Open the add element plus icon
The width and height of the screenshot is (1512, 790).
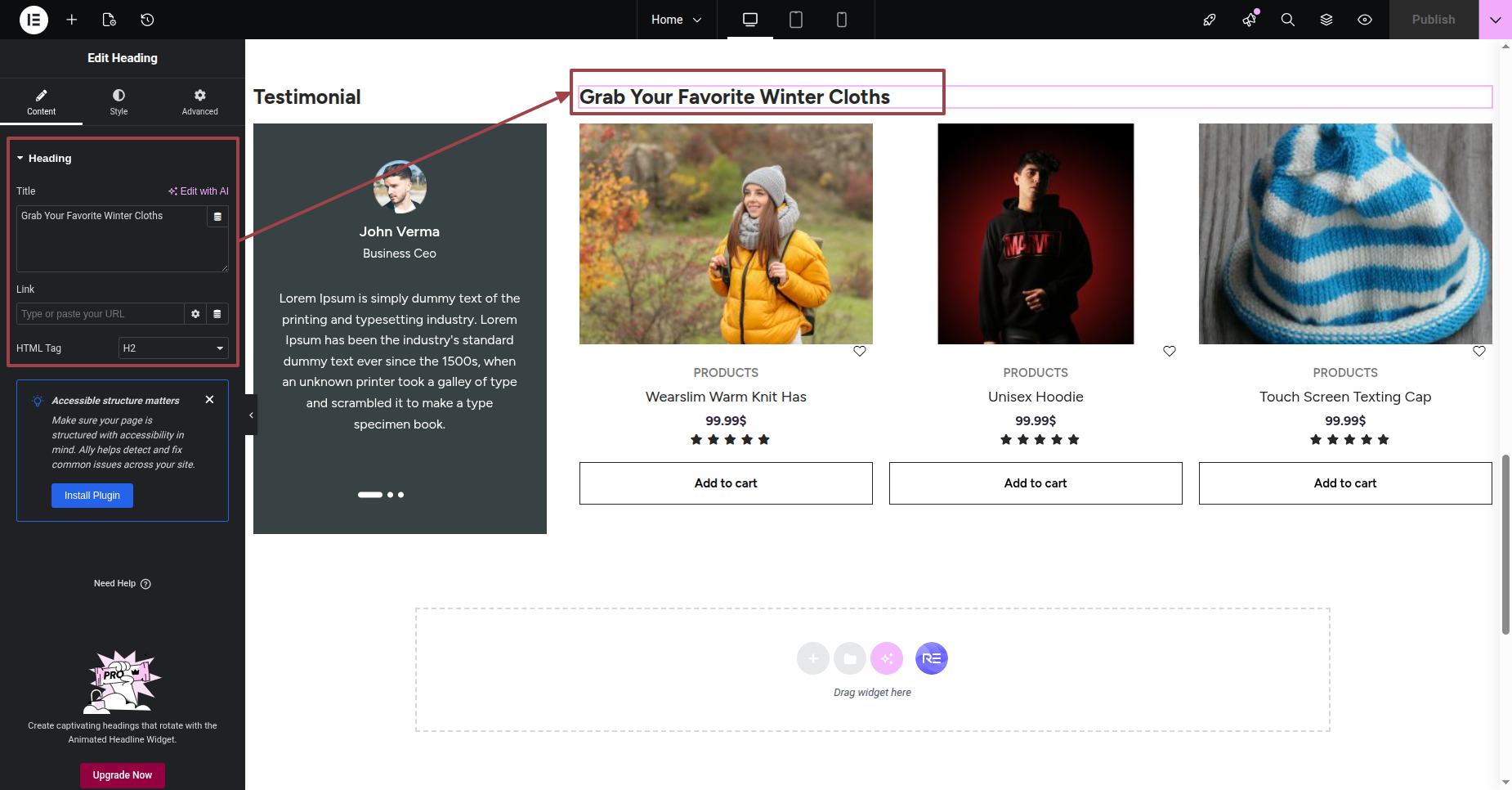[72, 20]
